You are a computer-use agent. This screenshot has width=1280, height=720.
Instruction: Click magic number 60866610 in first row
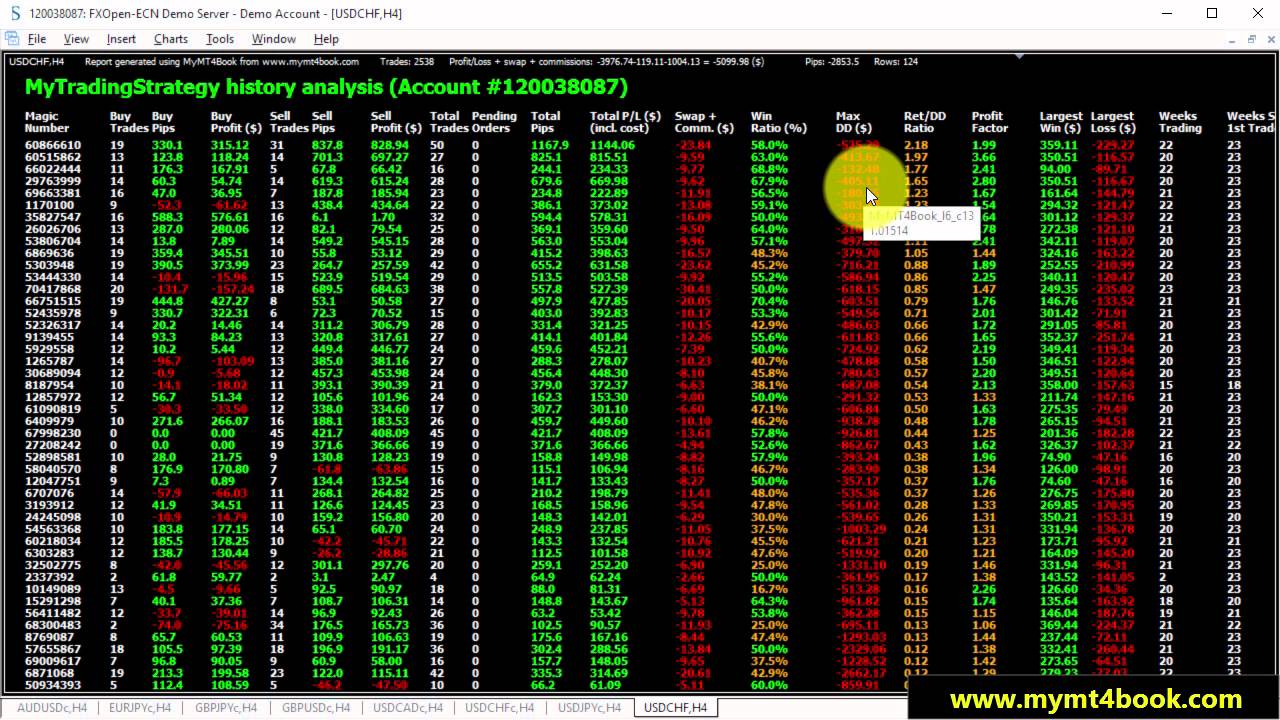53,145
